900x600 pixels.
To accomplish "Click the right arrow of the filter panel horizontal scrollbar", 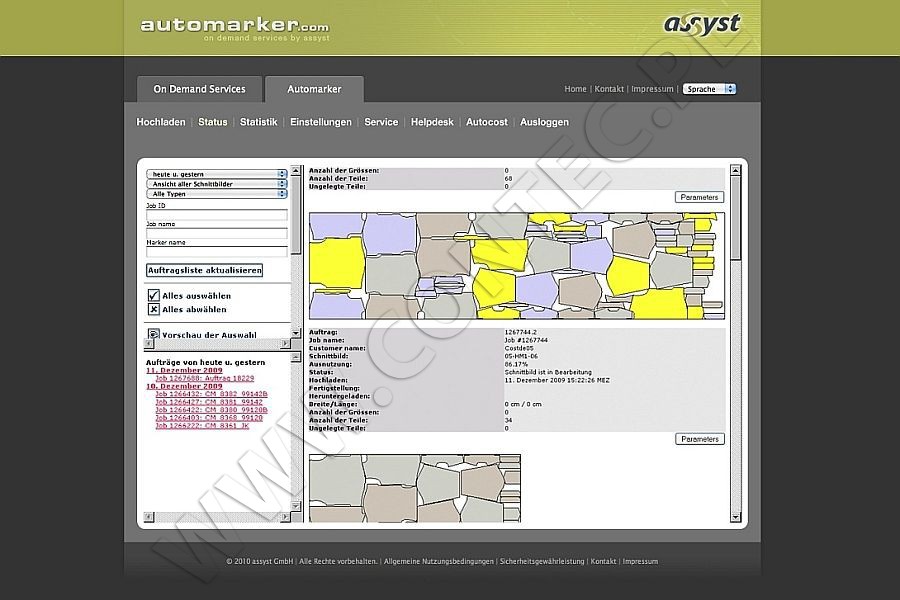I will click(285, 343).
